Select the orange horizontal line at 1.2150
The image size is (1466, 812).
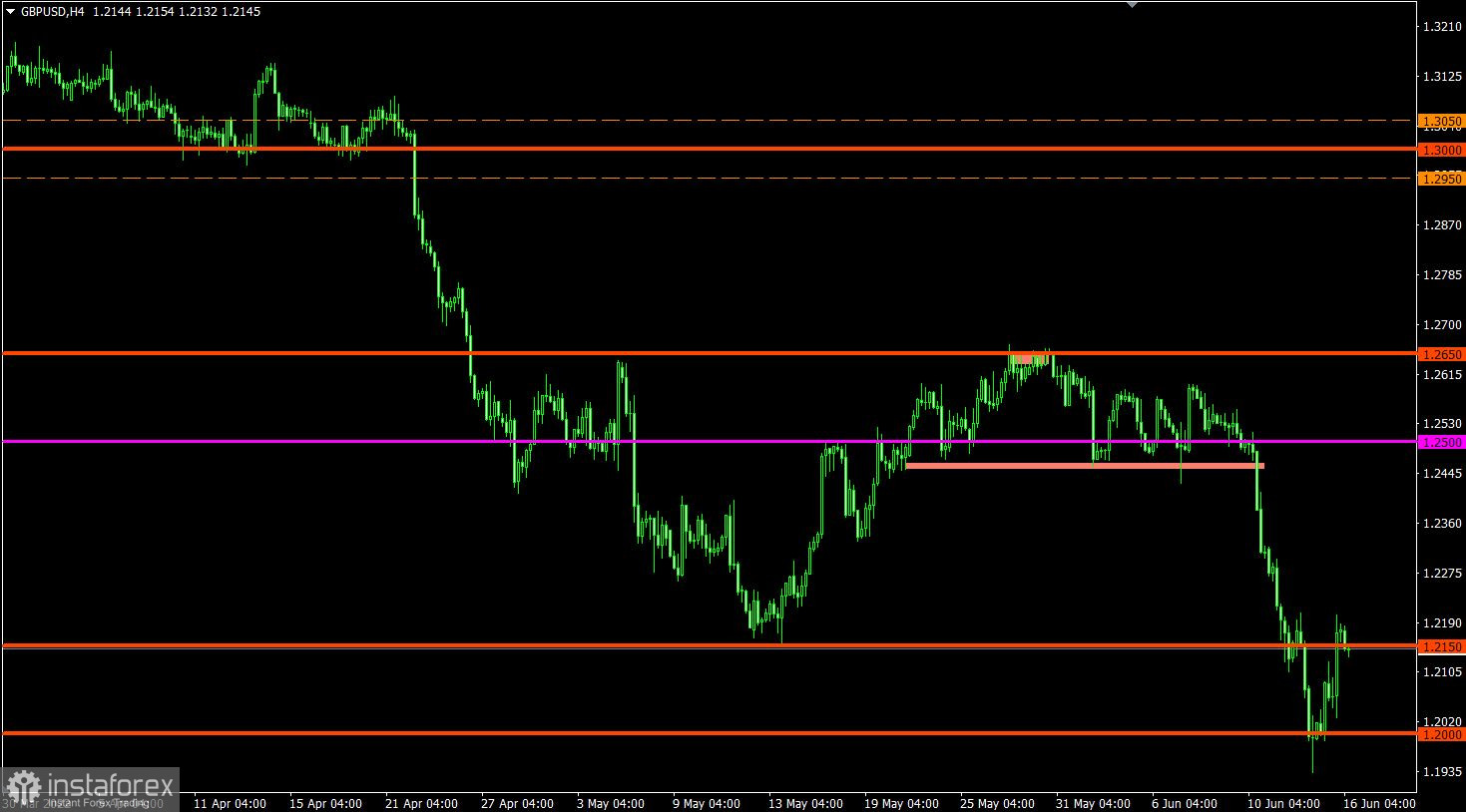[x=709, y=645]
